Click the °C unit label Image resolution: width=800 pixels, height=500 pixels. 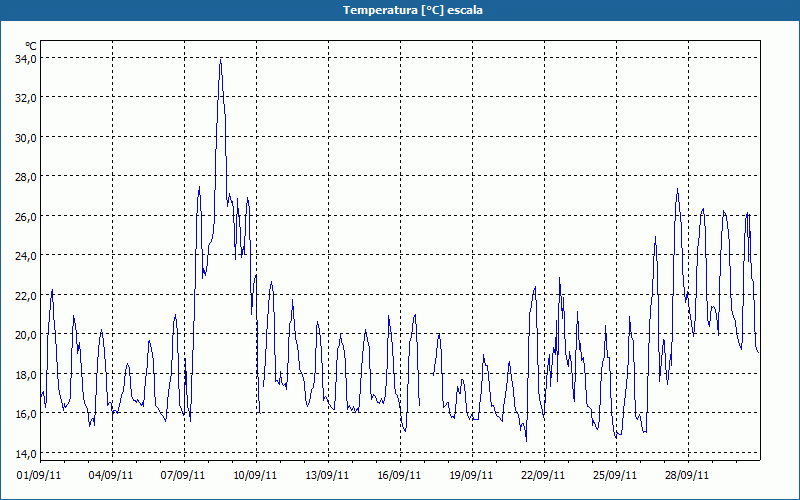click(x=31, y=47)
